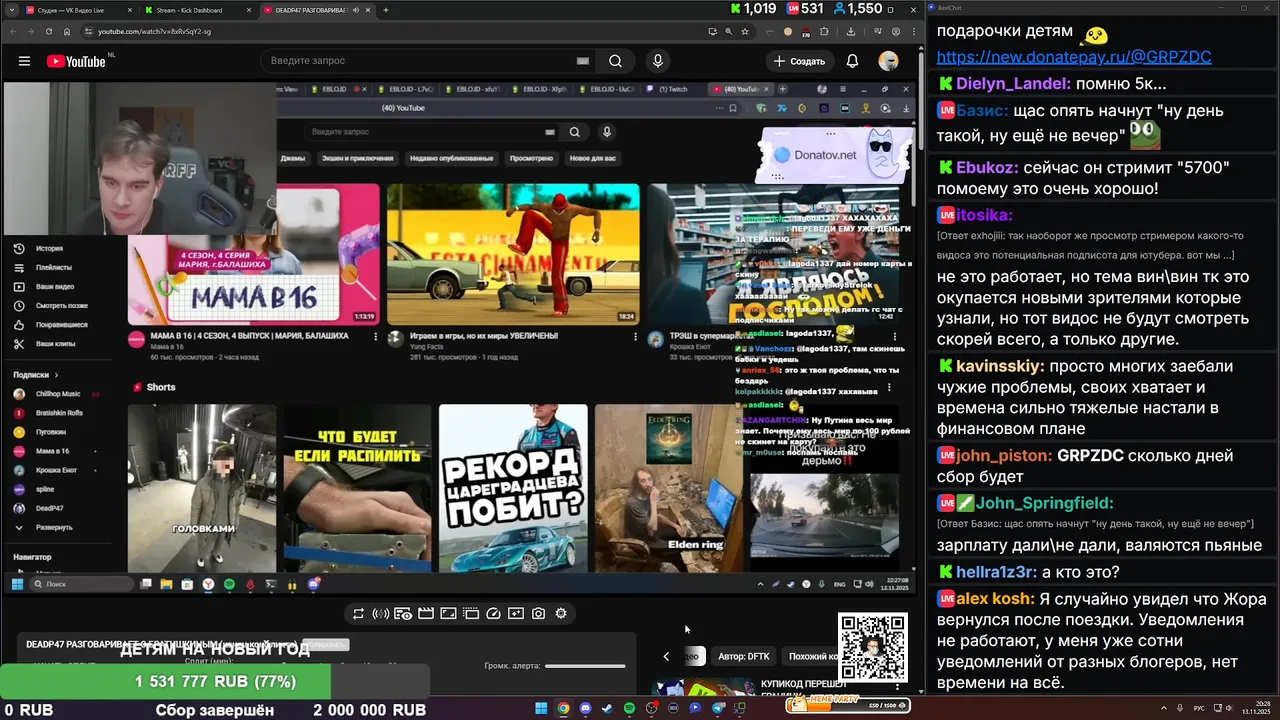Open Chrome from the Windows taskbar
Viewport: 1280px width, 720px height.
[x=563, y=708]
